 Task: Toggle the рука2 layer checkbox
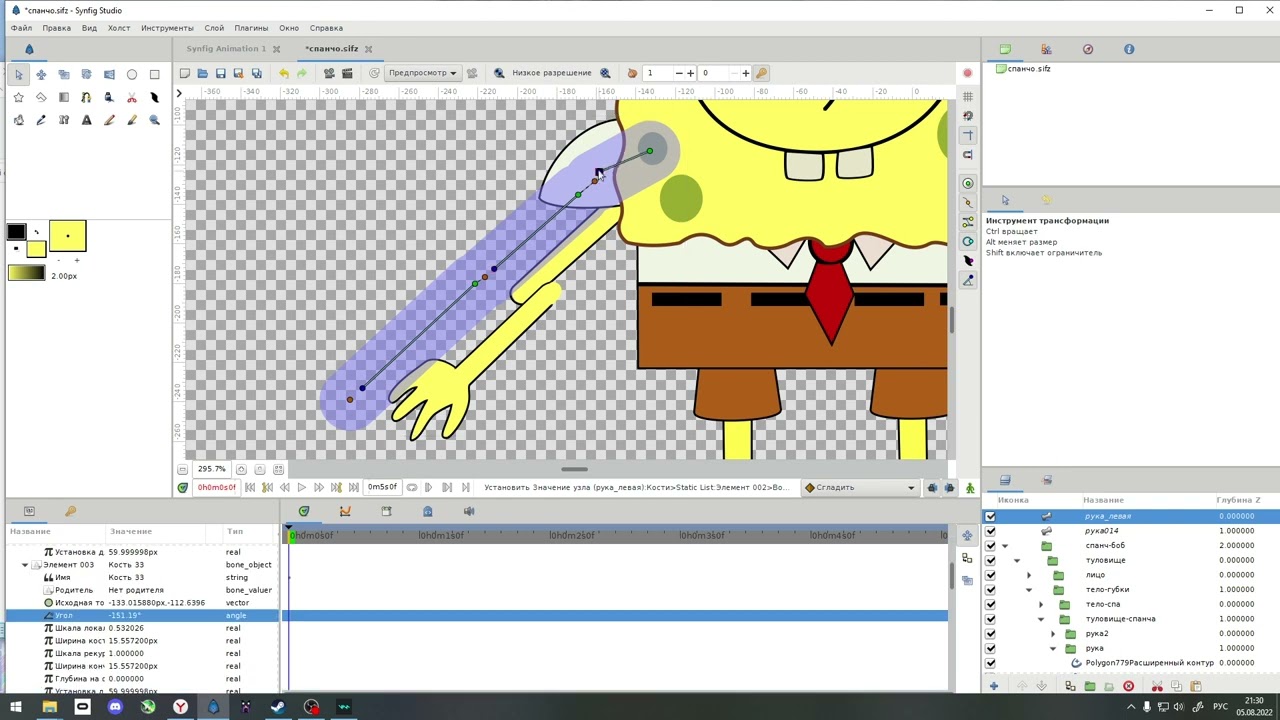point(990,633)
